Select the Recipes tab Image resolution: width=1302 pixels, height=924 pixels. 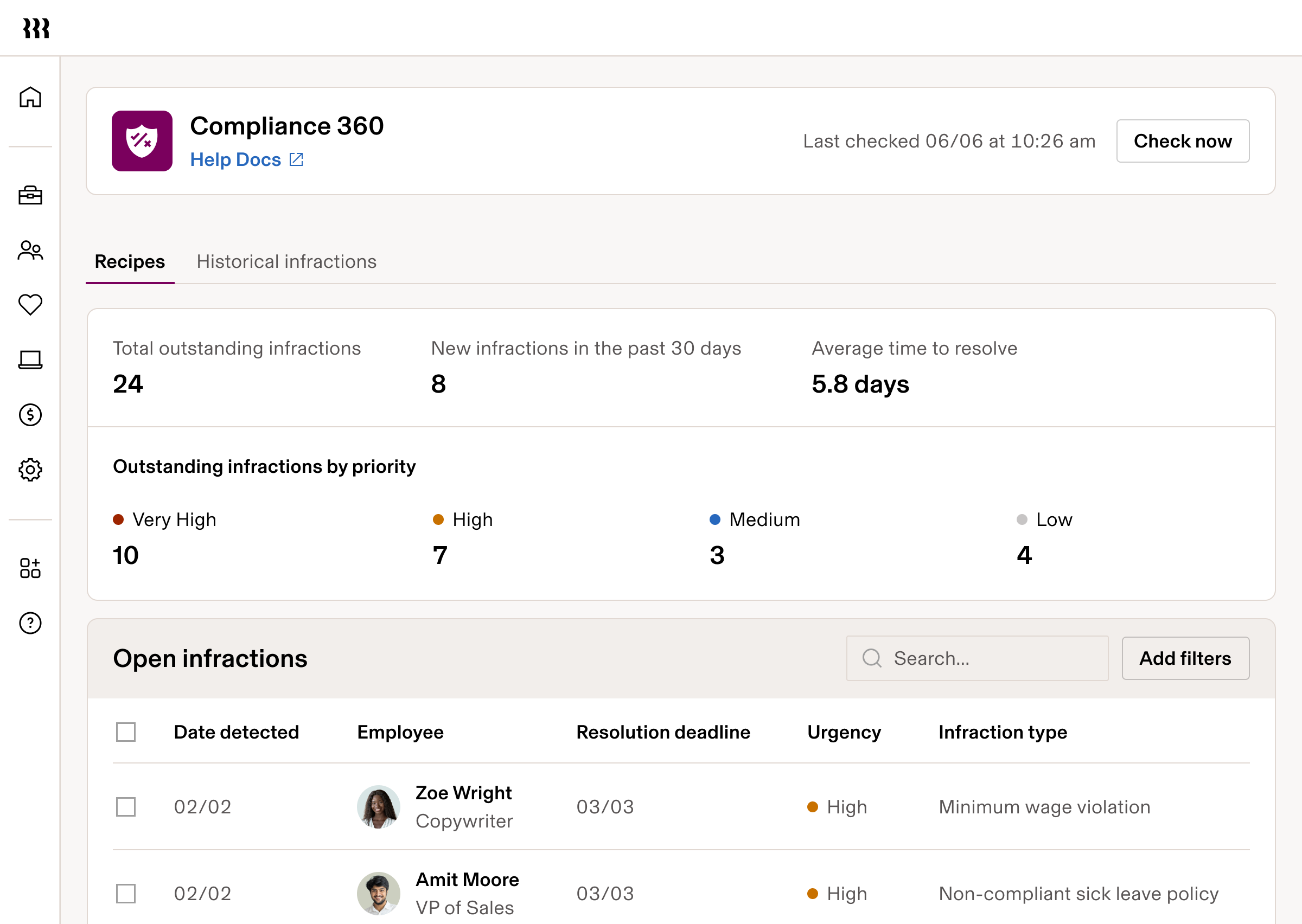[x=129, y=261]
